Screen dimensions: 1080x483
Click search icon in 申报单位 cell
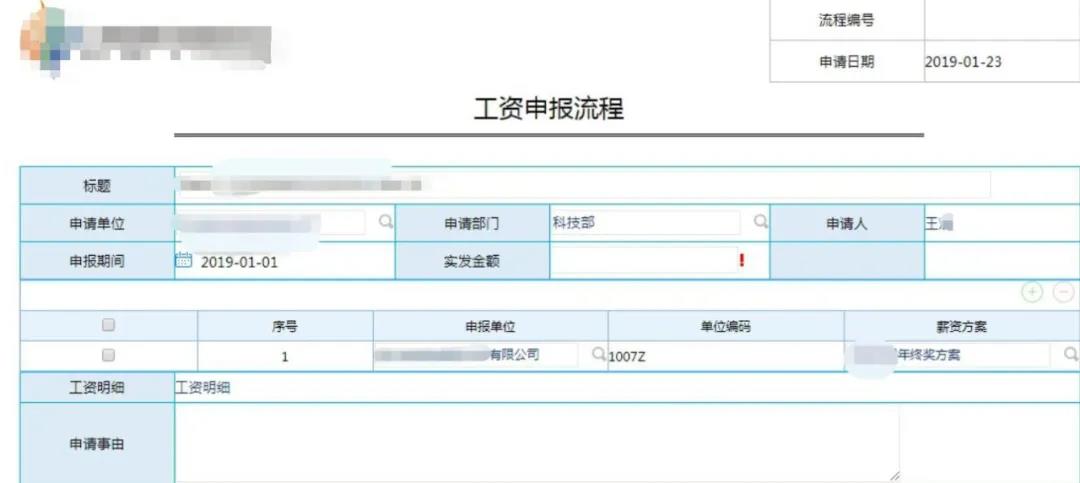598,354
